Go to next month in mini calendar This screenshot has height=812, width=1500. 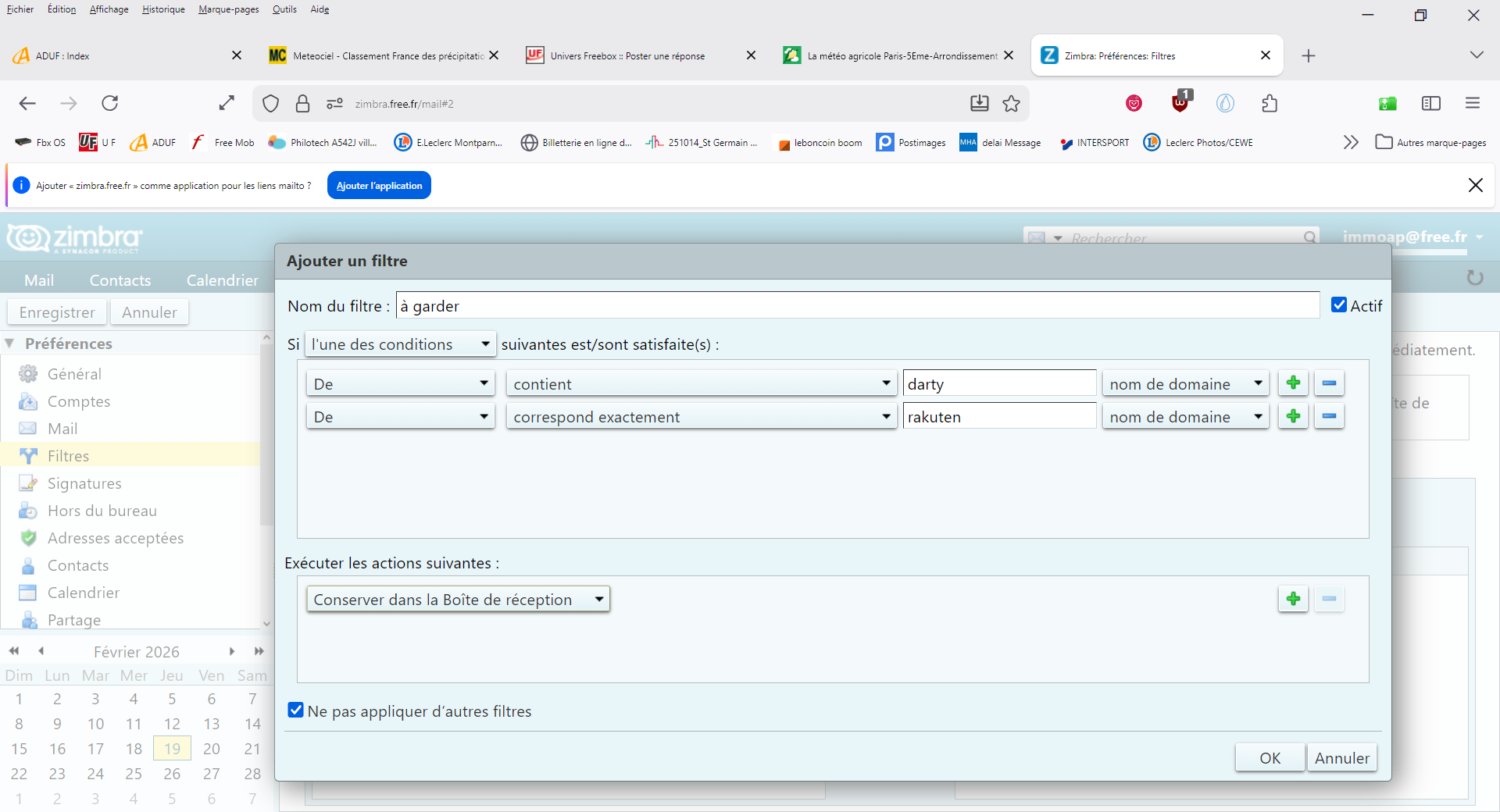232,651
